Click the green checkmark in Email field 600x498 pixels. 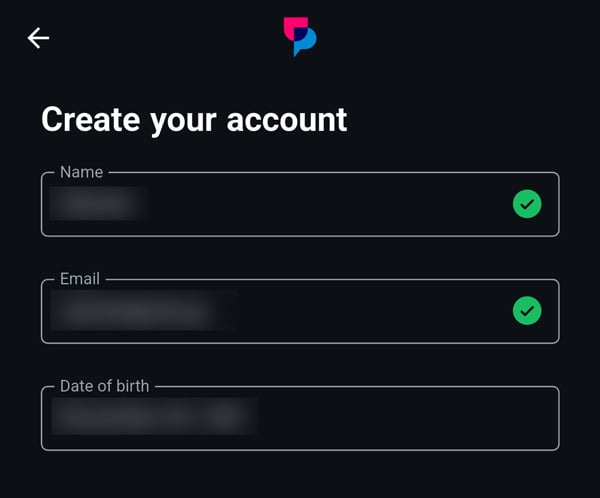(527, 311)
